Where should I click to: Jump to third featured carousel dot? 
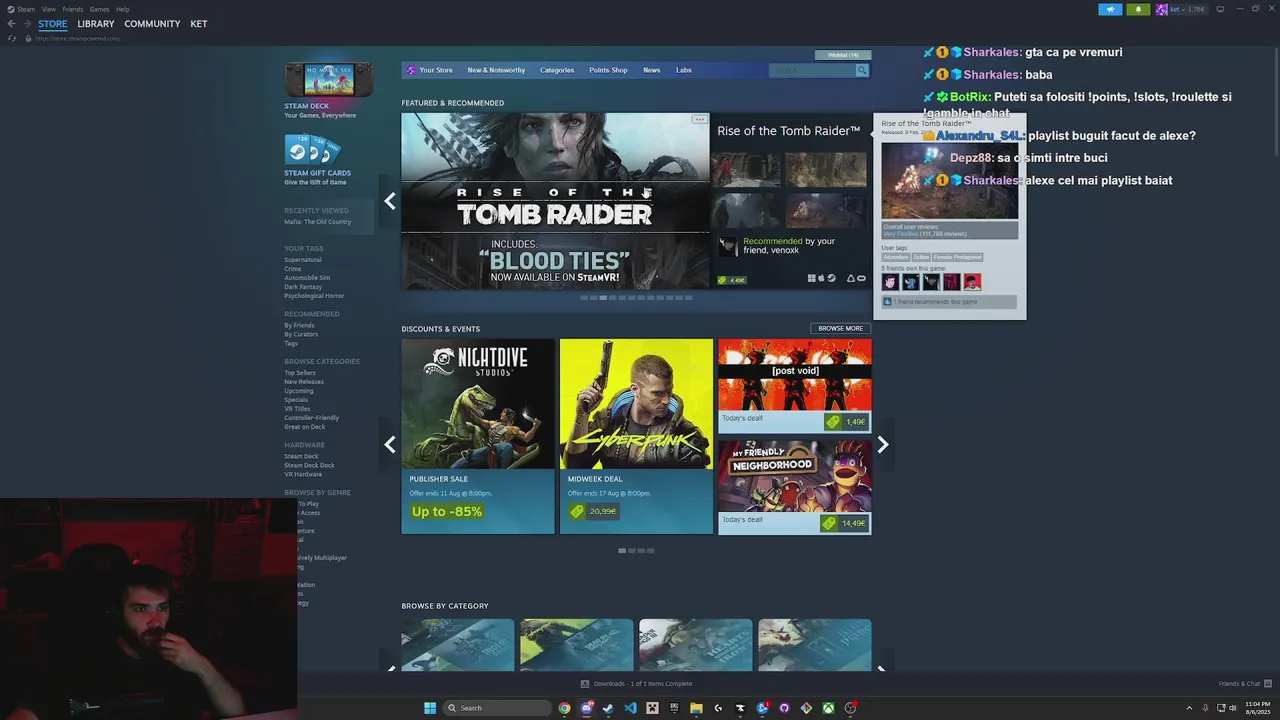point(603,298)
